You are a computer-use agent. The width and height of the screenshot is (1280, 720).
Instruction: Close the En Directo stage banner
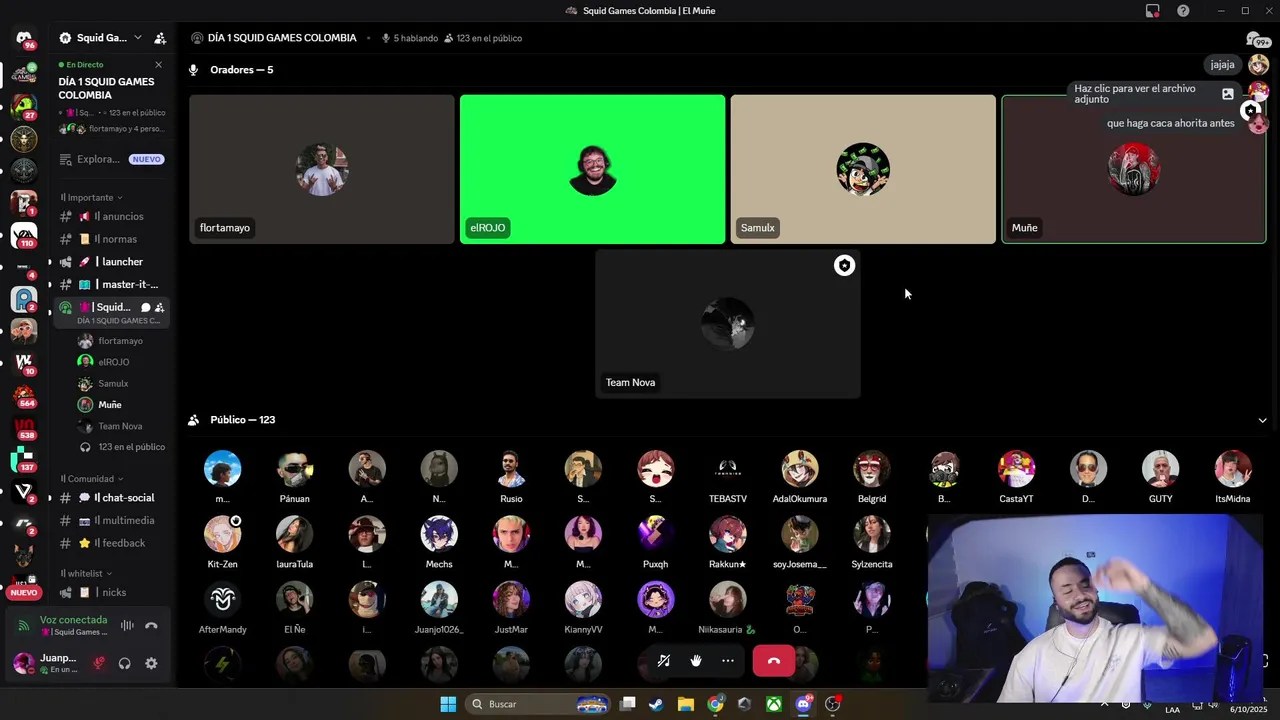click(x=158, y=65)
